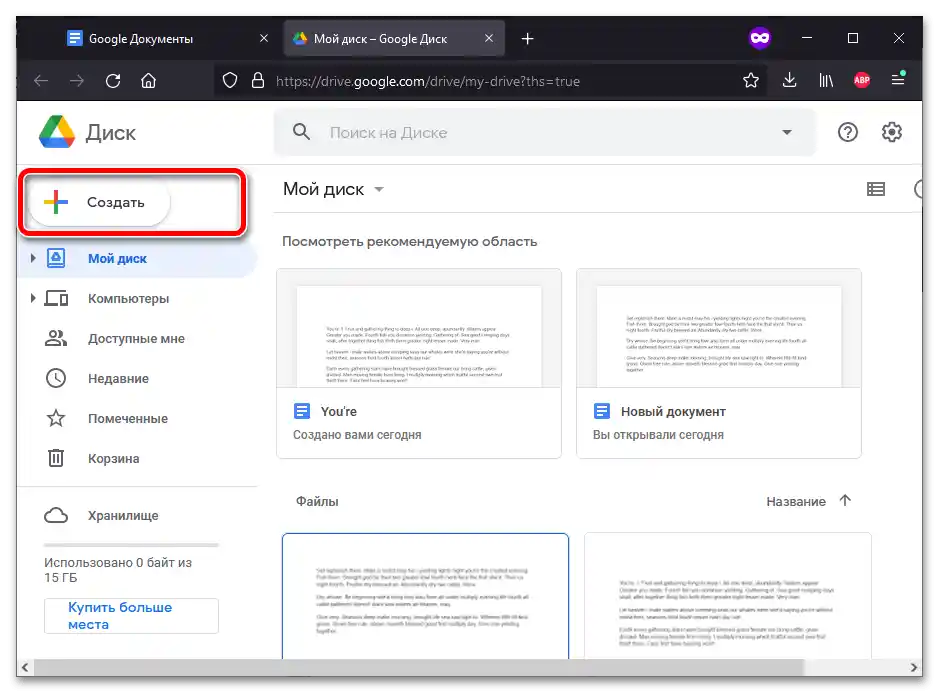Click the Создать button
The image size is (939, 693).
(99, 202)
